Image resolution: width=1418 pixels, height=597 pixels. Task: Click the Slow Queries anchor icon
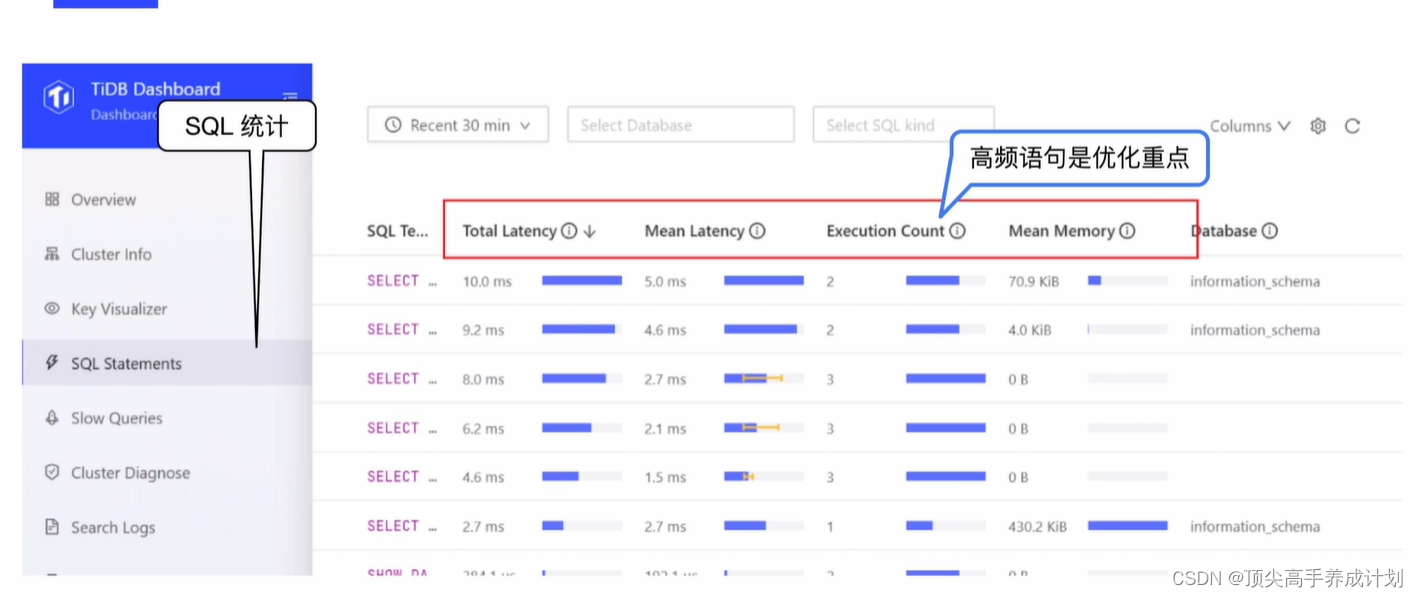[x=53, y=418]
